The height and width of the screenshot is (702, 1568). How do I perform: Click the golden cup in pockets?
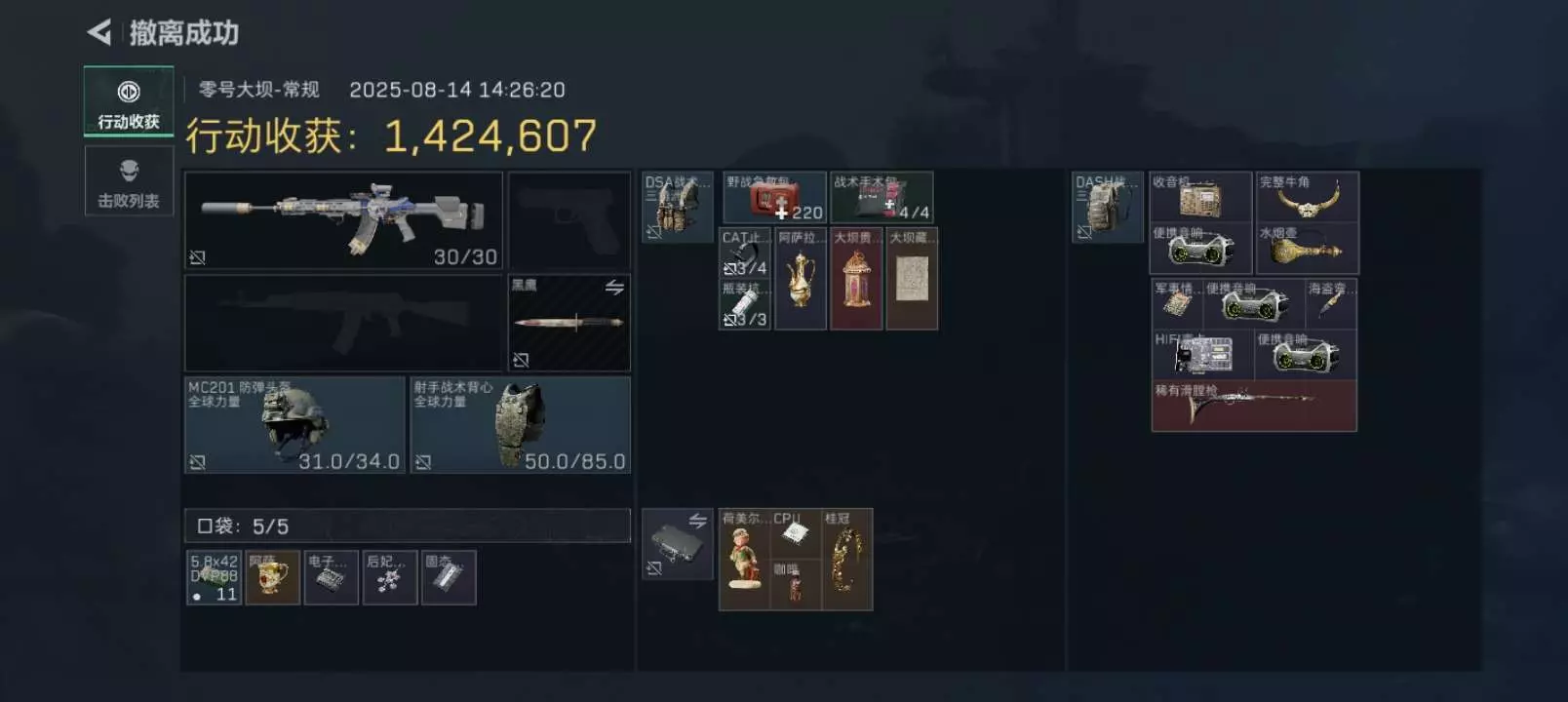[272, 577]
